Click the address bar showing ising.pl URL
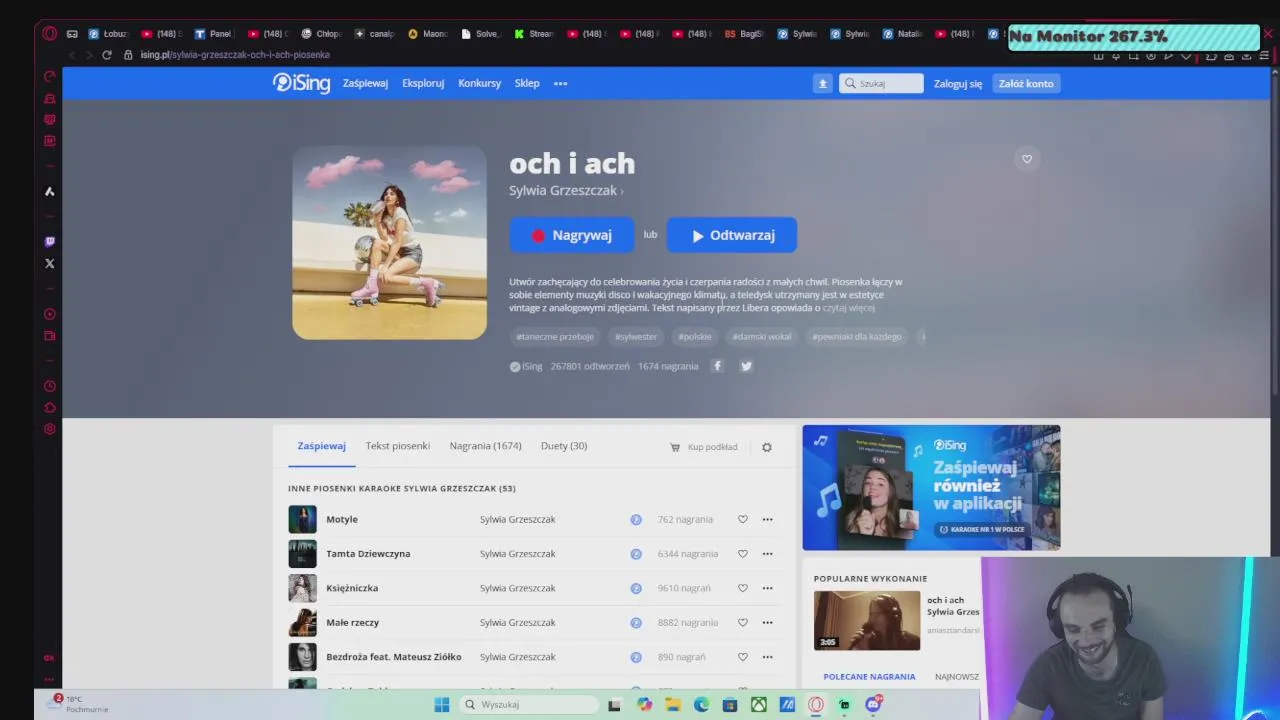This screenshot has height=720, width=1280. (235, 55)
